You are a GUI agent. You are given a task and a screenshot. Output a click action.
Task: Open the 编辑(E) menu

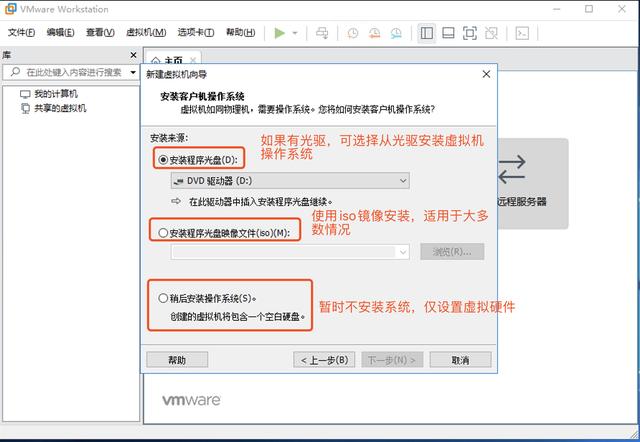point(60,32)
